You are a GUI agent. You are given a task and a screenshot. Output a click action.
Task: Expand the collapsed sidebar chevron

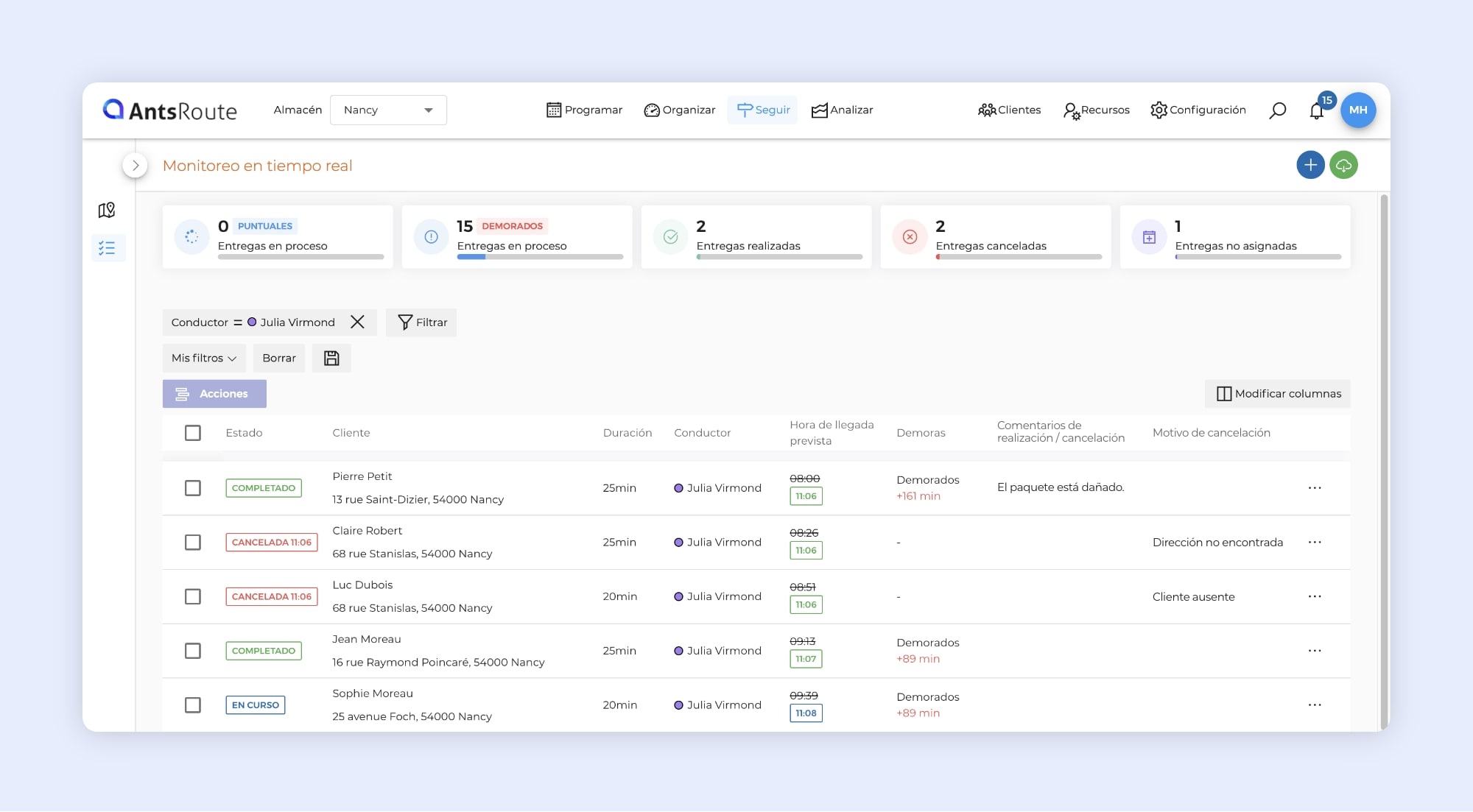pyautogui.click(x=135, y=166)
